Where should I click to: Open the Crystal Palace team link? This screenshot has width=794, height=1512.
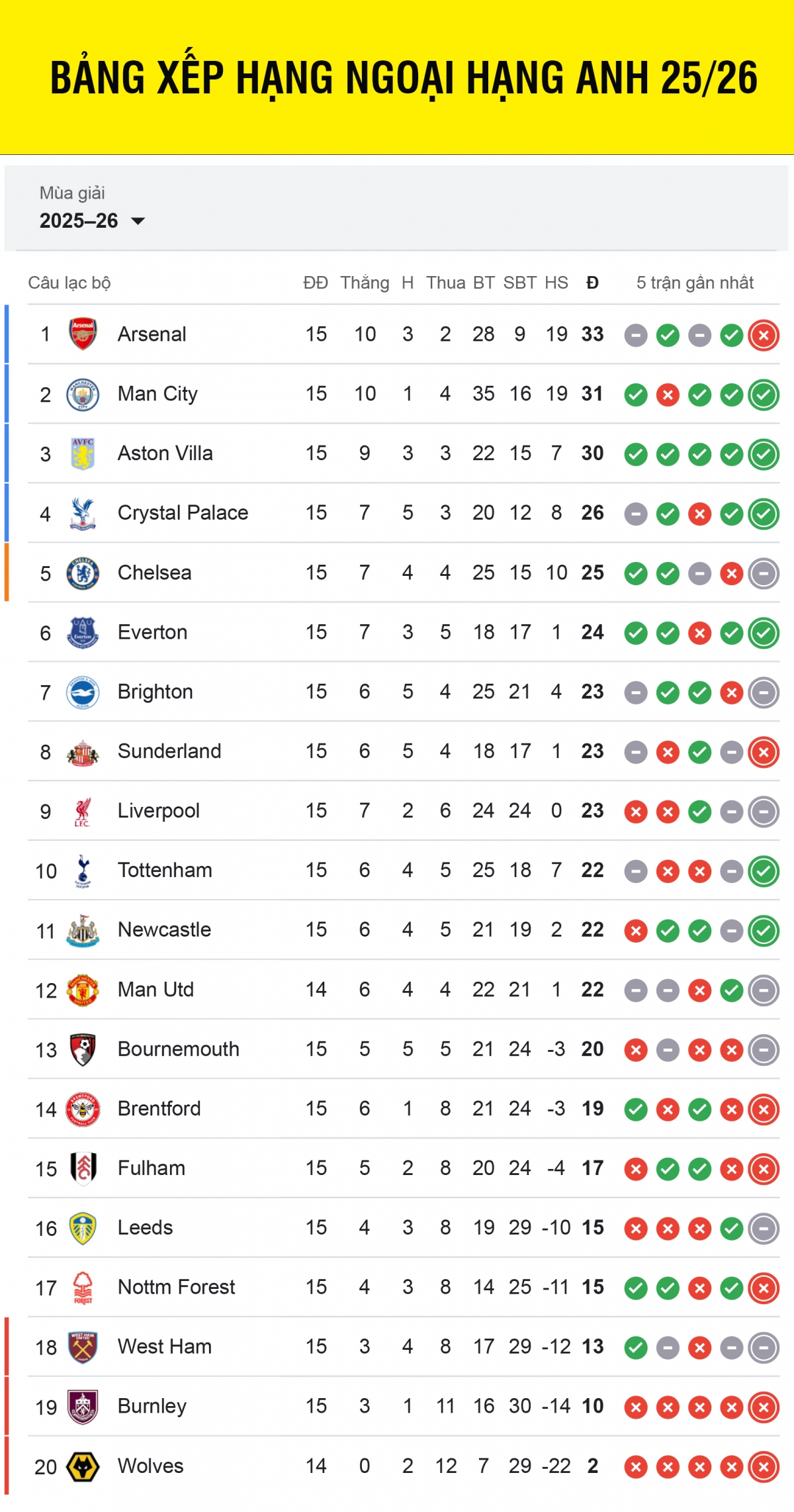point(183,513)
